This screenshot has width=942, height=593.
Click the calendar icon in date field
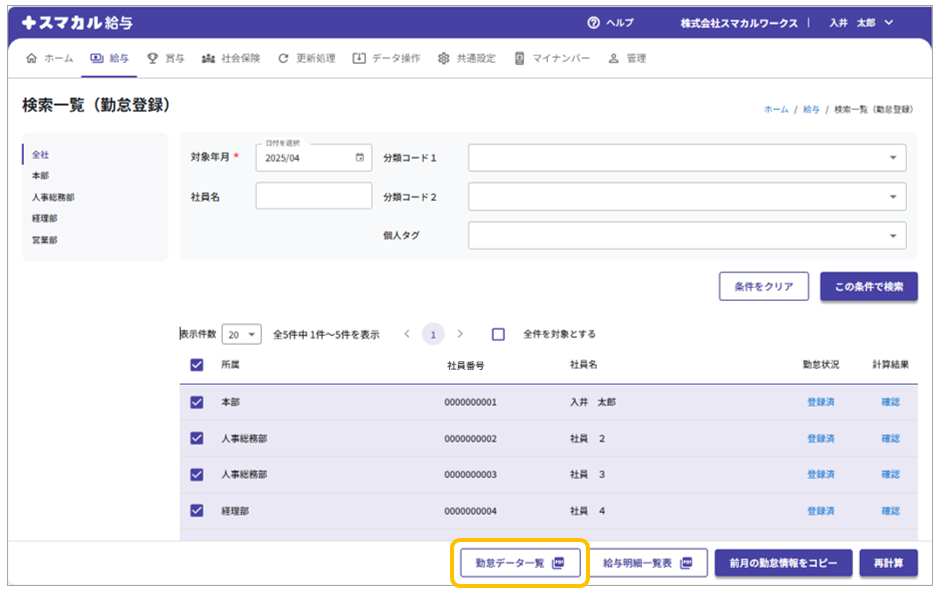pyautogui.click(x=360, y=158)
